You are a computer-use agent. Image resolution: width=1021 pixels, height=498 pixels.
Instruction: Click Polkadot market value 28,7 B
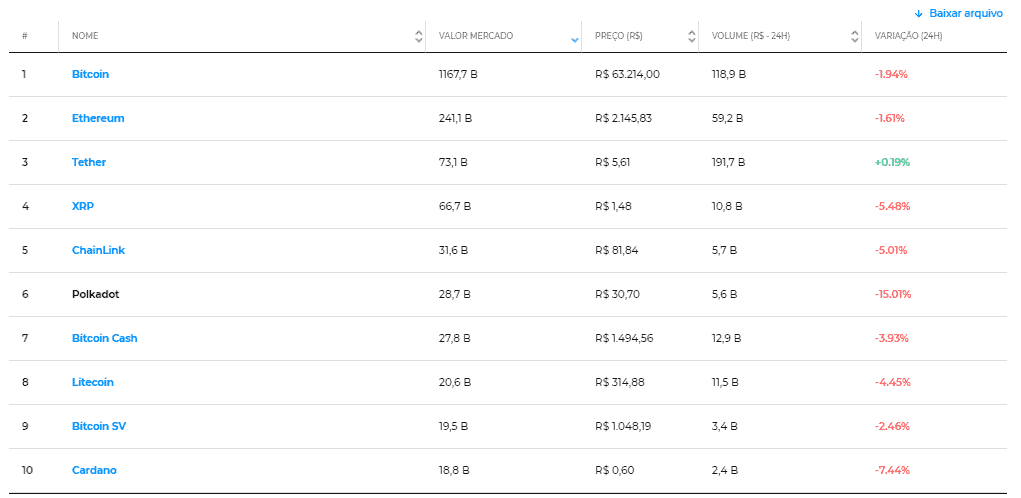455,294
